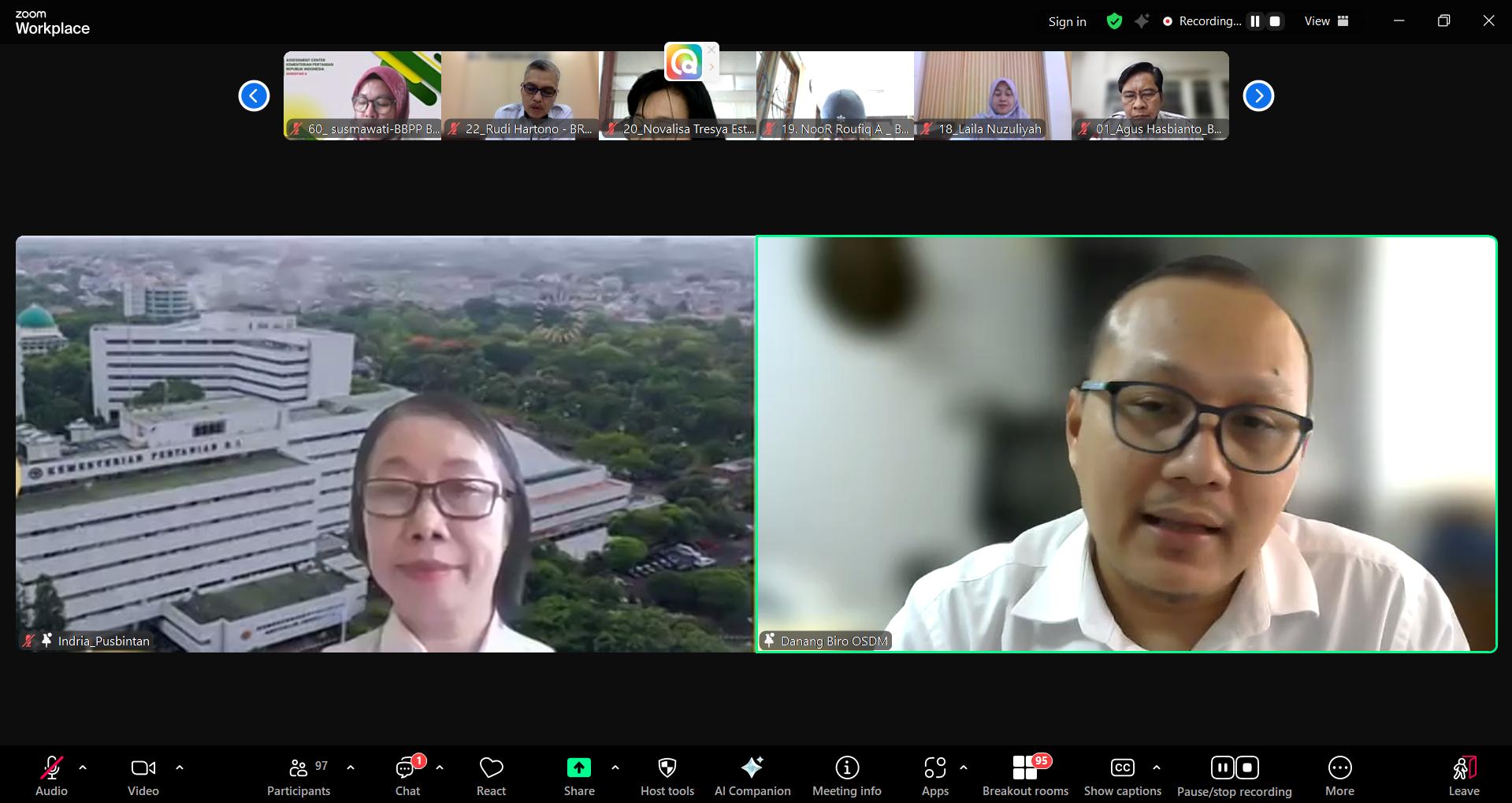Leave the meeting

tap(1463, 775)
